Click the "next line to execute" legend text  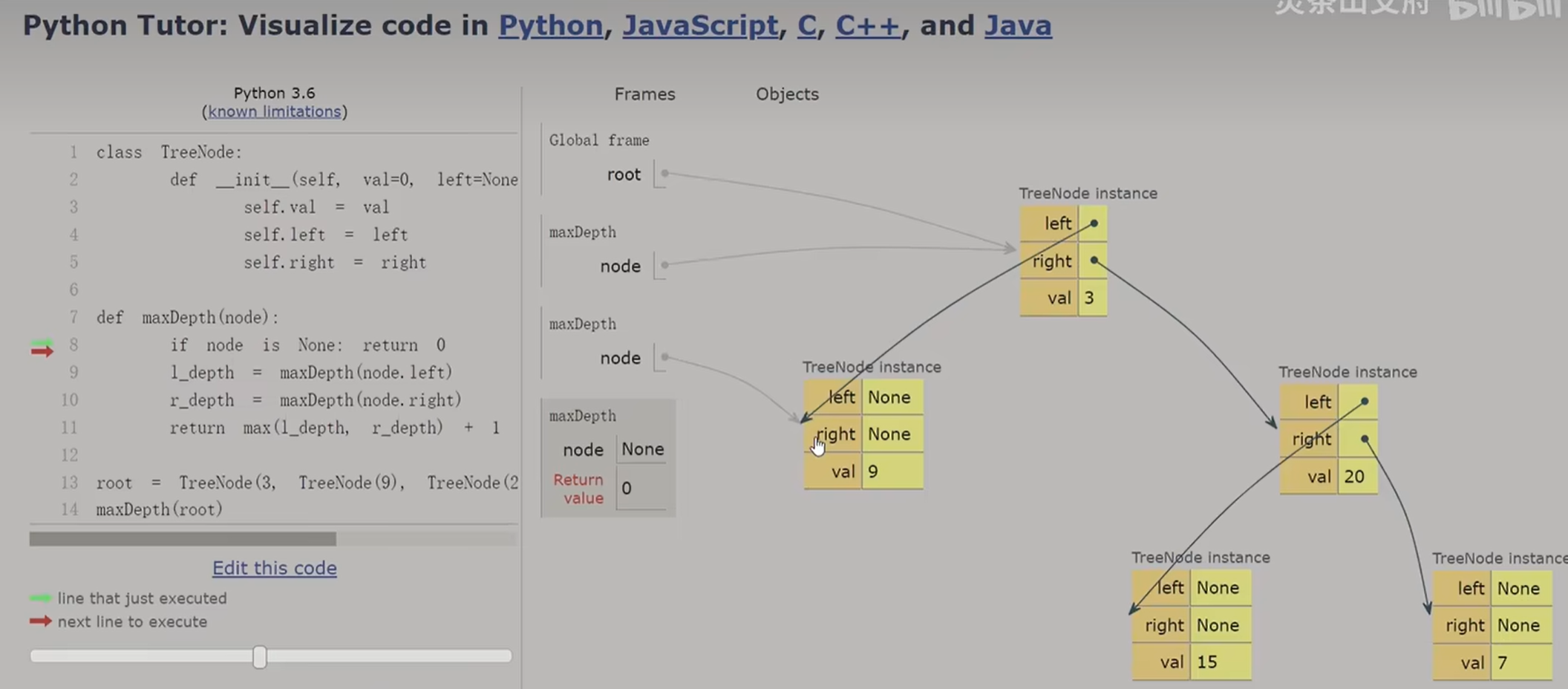132,622
